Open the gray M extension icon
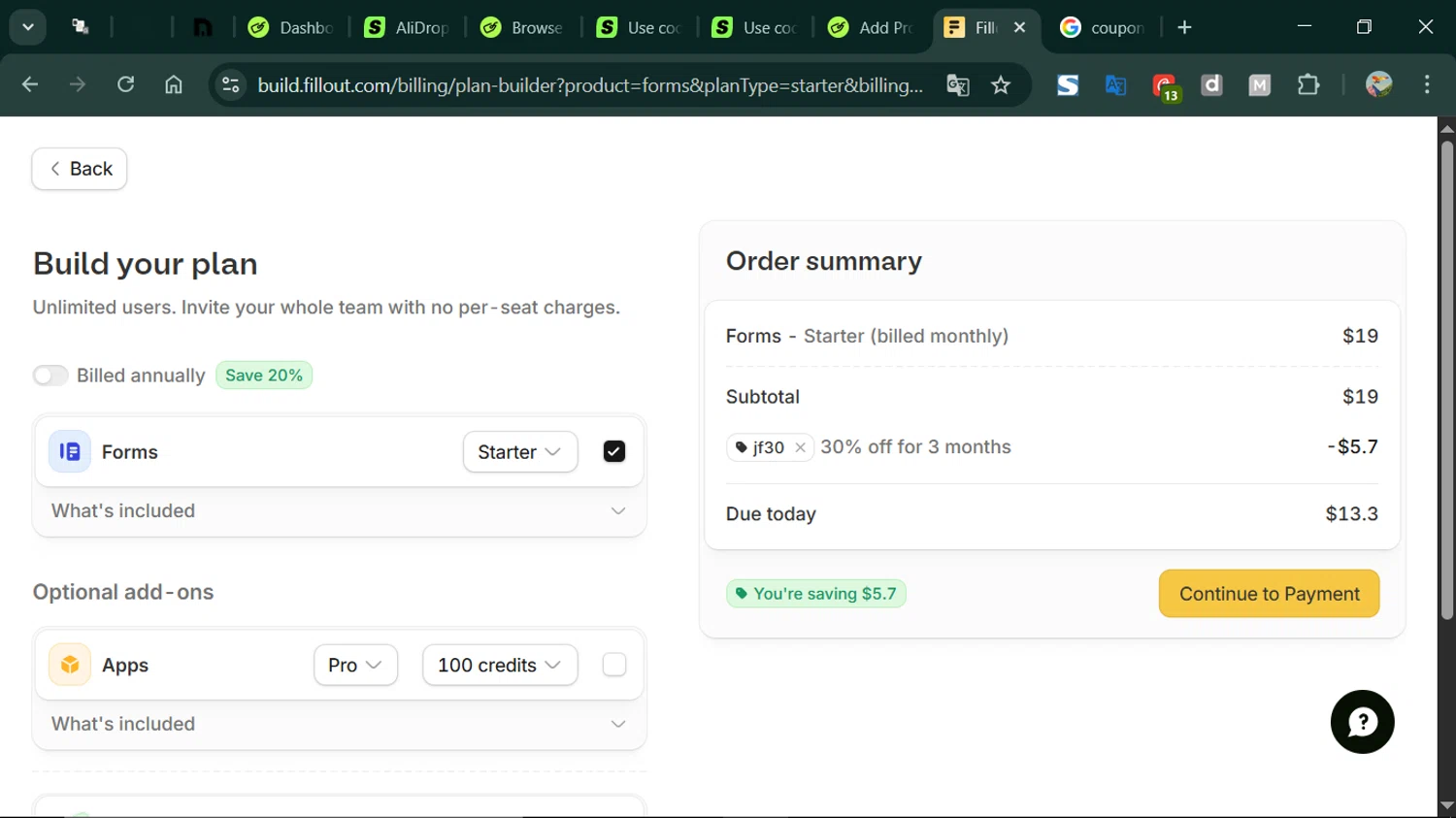Viewport: 1456px width, 818px height. click(x=1259, y=85)
